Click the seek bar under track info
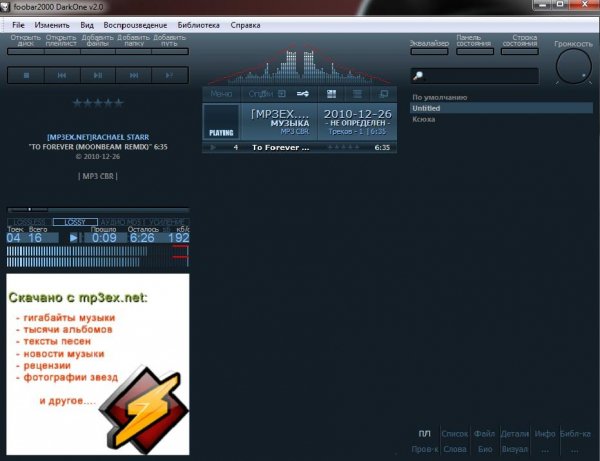 pos(98,210)
